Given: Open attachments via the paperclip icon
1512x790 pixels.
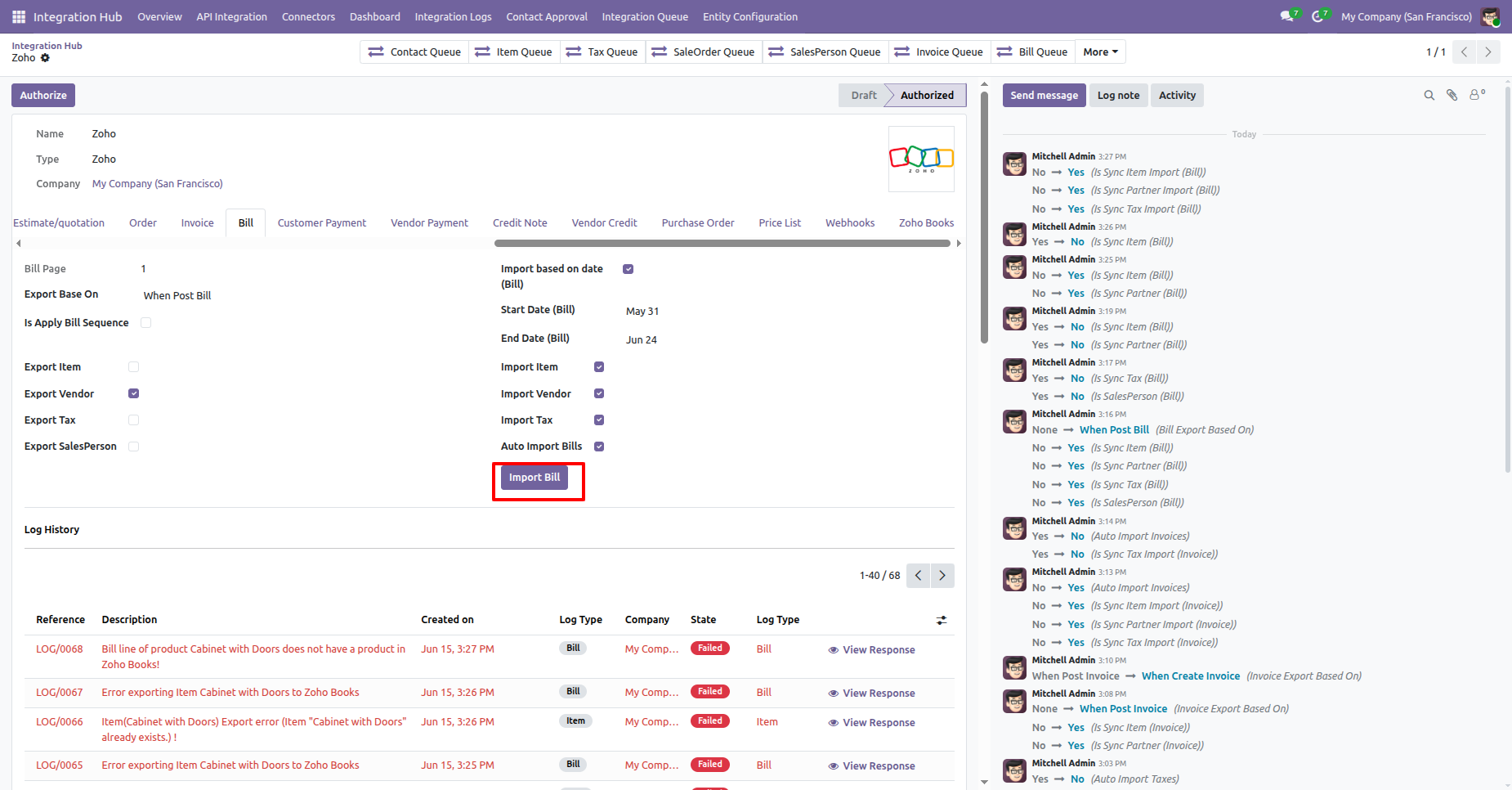Looking at the screenshot, I should [x=1452, y=96].
